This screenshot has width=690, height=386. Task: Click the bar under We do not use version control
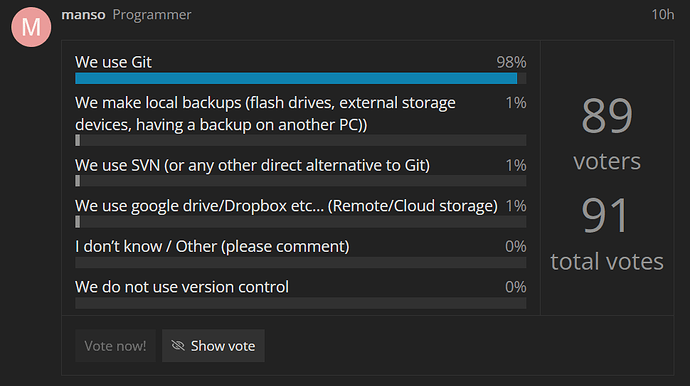301,303
